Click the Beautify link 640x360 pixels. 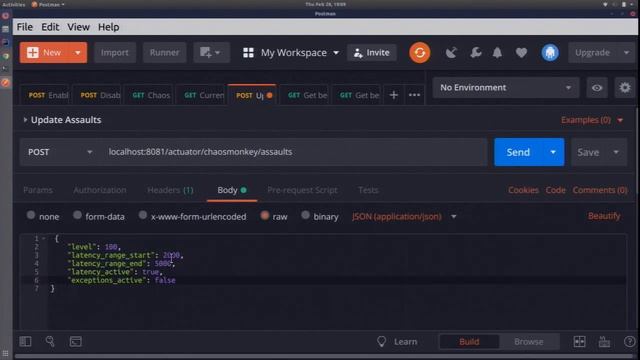604,216
